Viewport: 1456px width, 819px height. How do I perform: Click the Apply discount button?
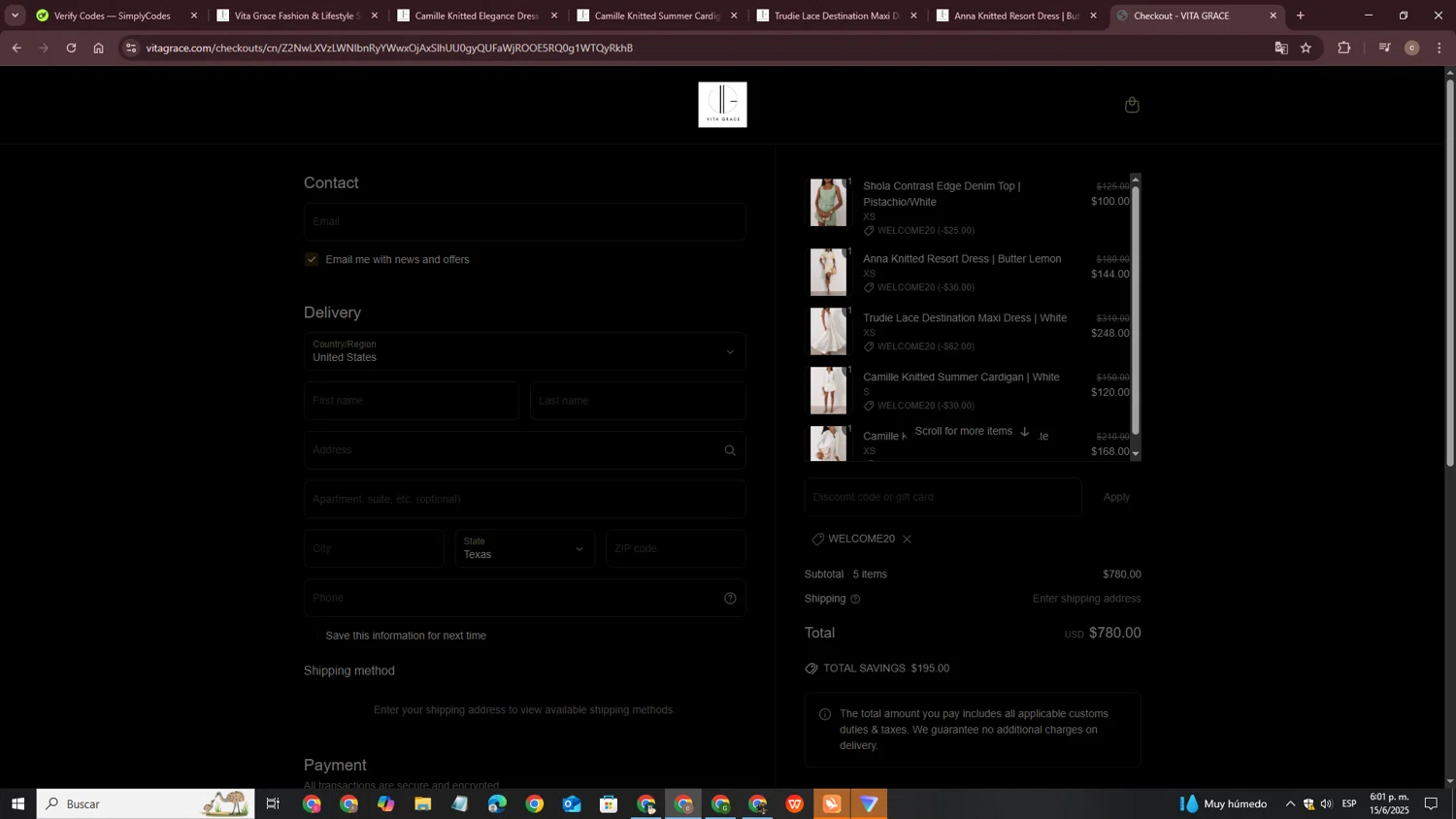(x=1116, y=497)
